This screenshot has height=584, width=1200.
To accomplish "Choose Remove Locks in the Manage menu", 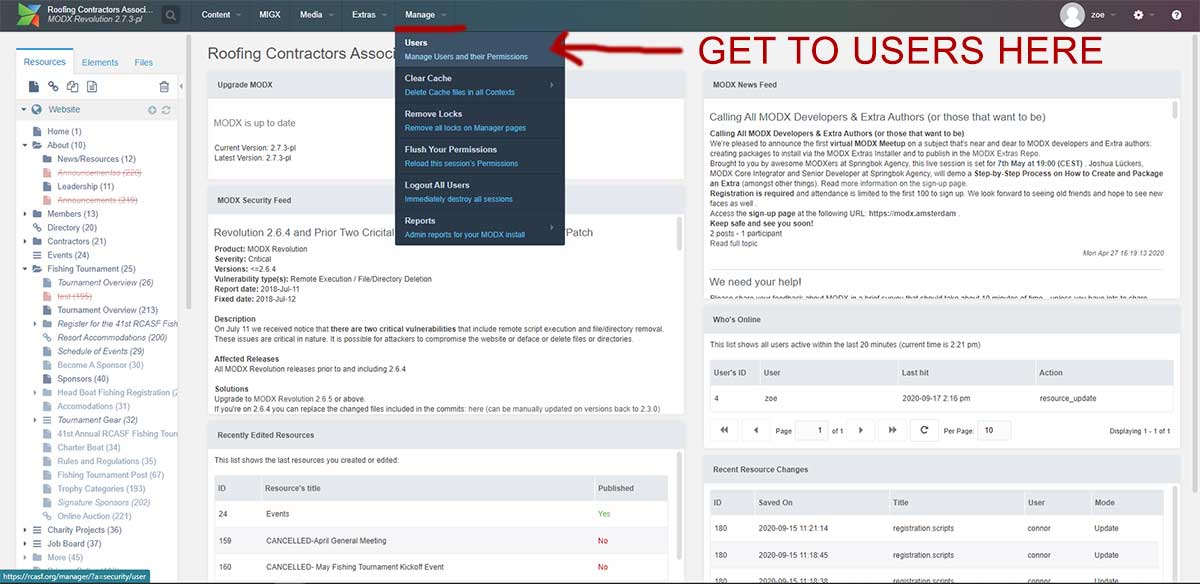I will coord(479,121).
